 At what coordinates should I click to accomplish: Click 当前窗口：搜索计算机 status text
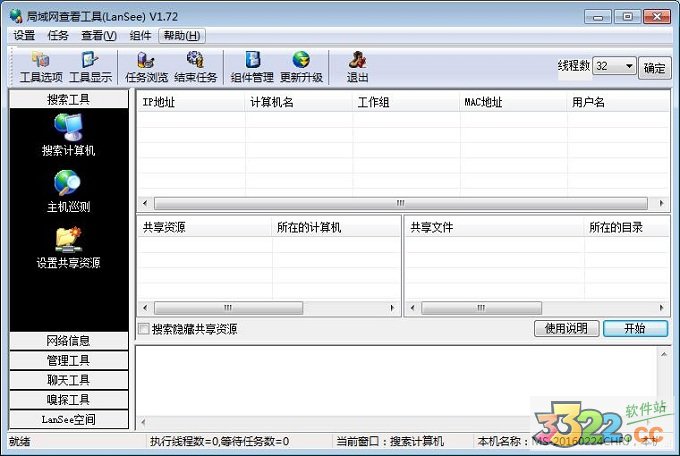pyautogui.click(x=390, y=441)
